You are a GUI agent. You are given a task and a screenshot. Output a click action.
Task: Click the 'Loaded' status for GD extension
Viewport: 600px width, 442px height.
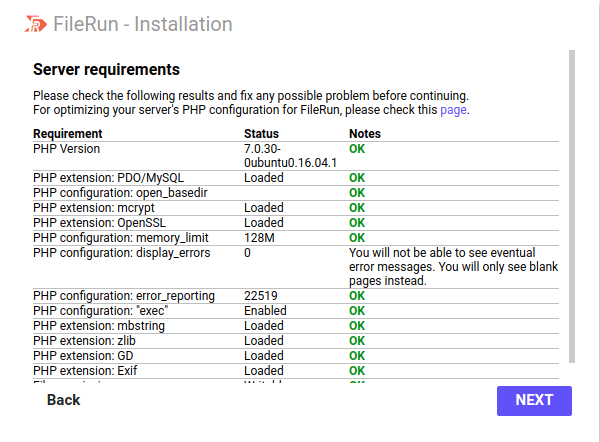point(264,356)
